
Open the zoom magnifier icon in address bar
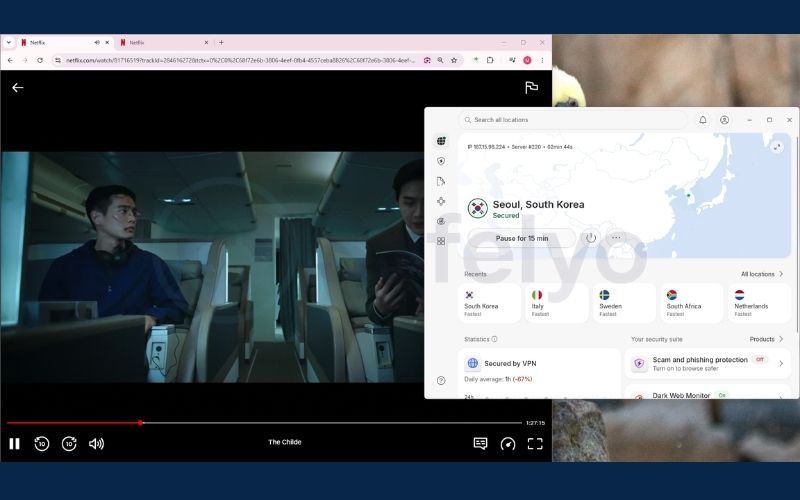440,60
